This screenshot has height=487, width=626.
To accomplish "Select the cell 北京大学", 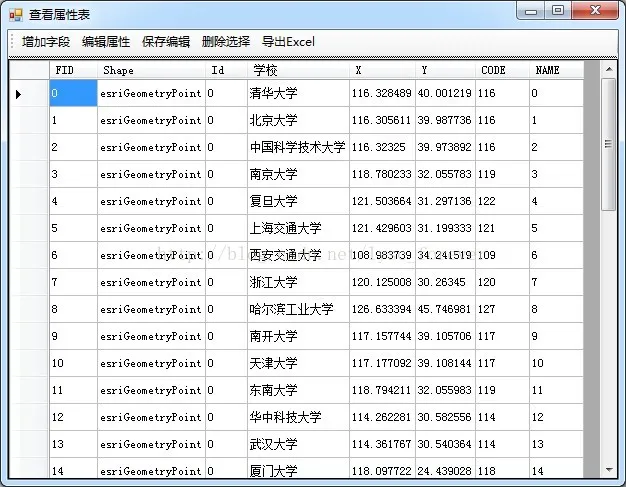I will click(298, 120).
